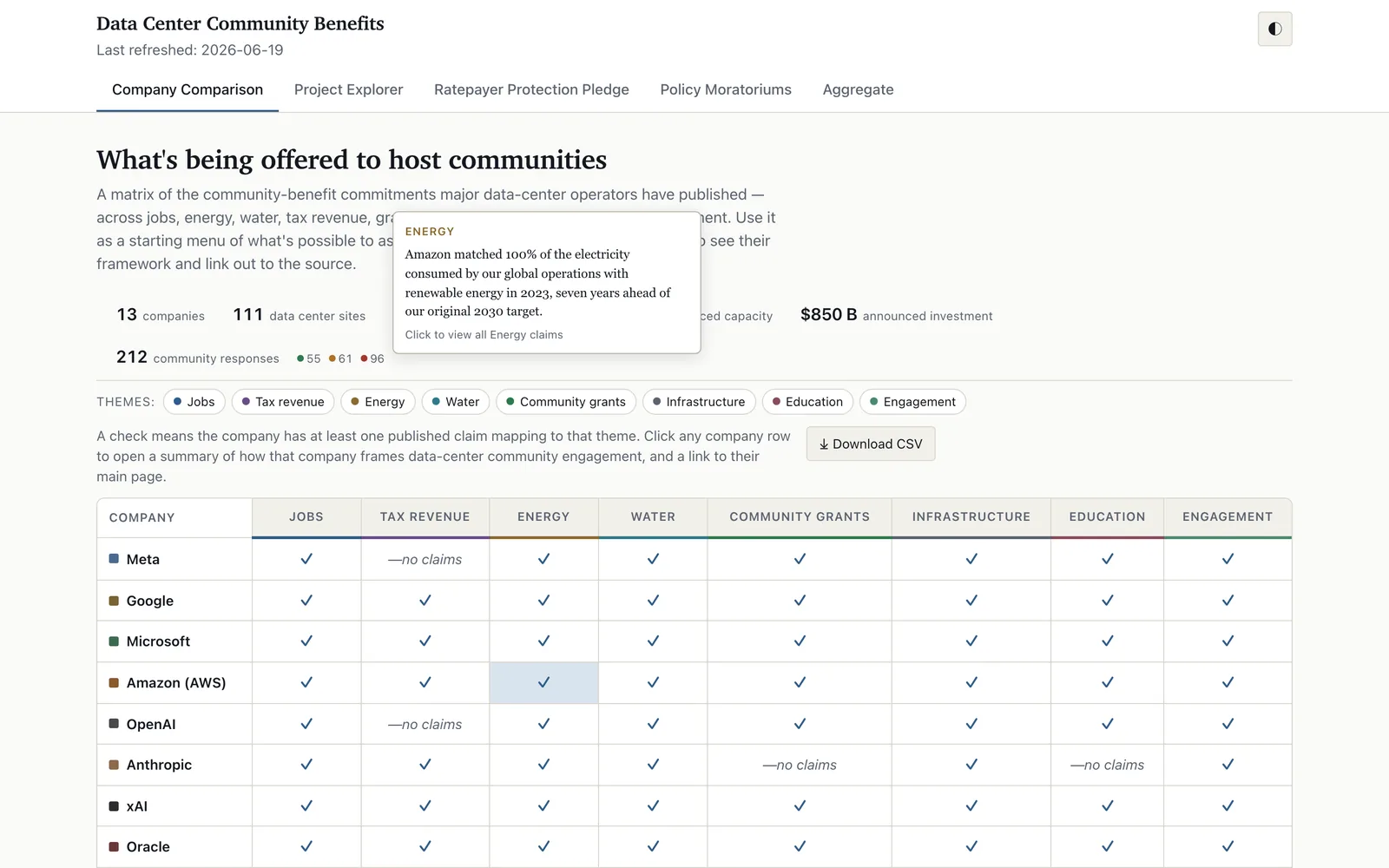Click xAI's Energy checkmark
Screen dimensions: 1389x868
point(543,806)
